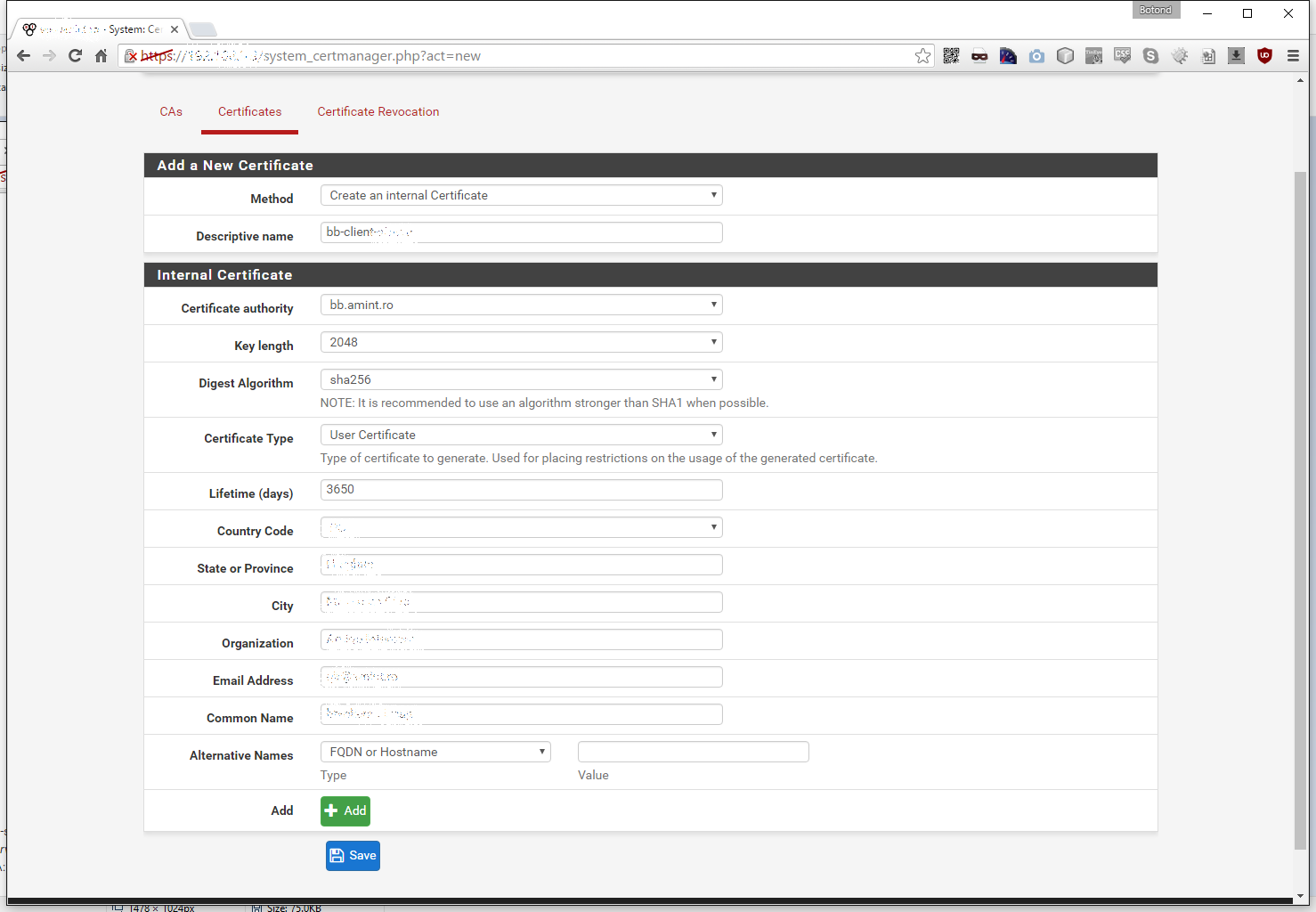This screenshot has width=1316, height=912.
Task: Click the Email Address field
Action: (x=521, y=677)
